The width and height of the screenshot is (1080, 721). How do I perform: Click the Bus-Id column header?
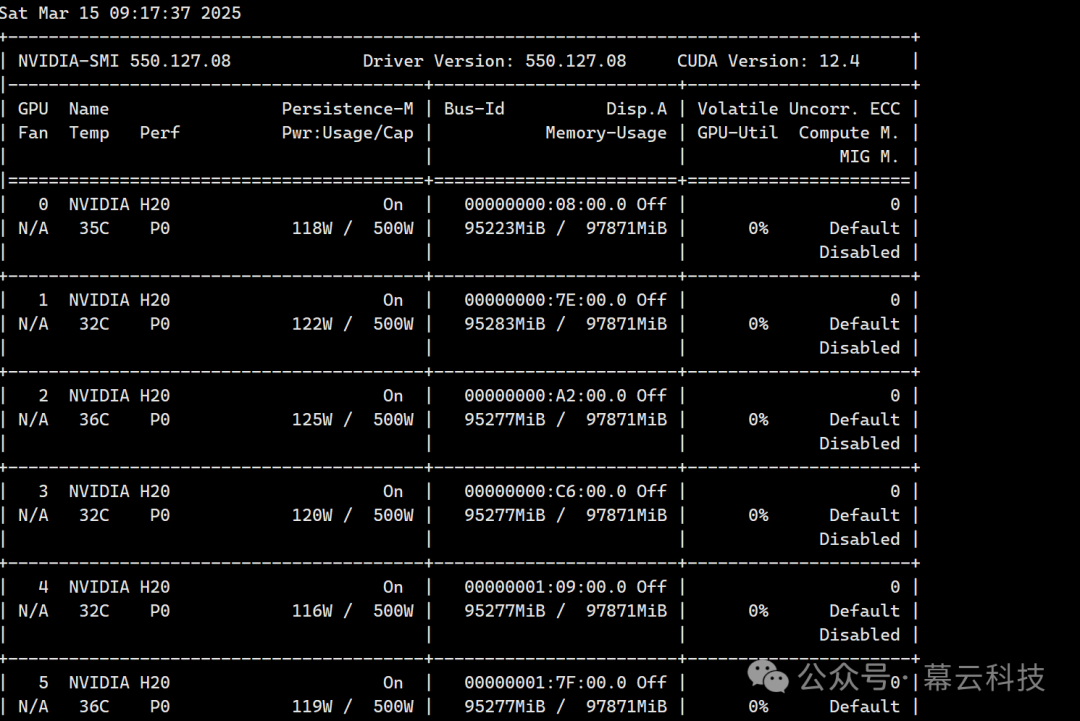pos(475,109)
